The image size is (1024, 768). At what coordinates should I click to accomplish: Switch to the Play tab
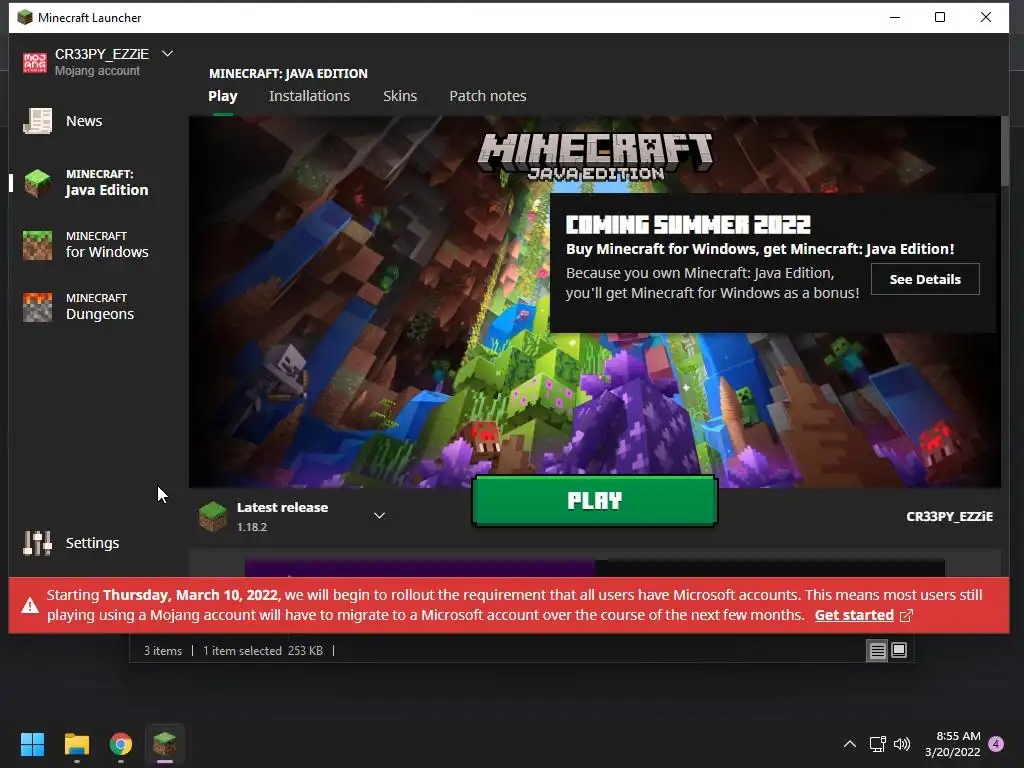(x=223, y=96)
